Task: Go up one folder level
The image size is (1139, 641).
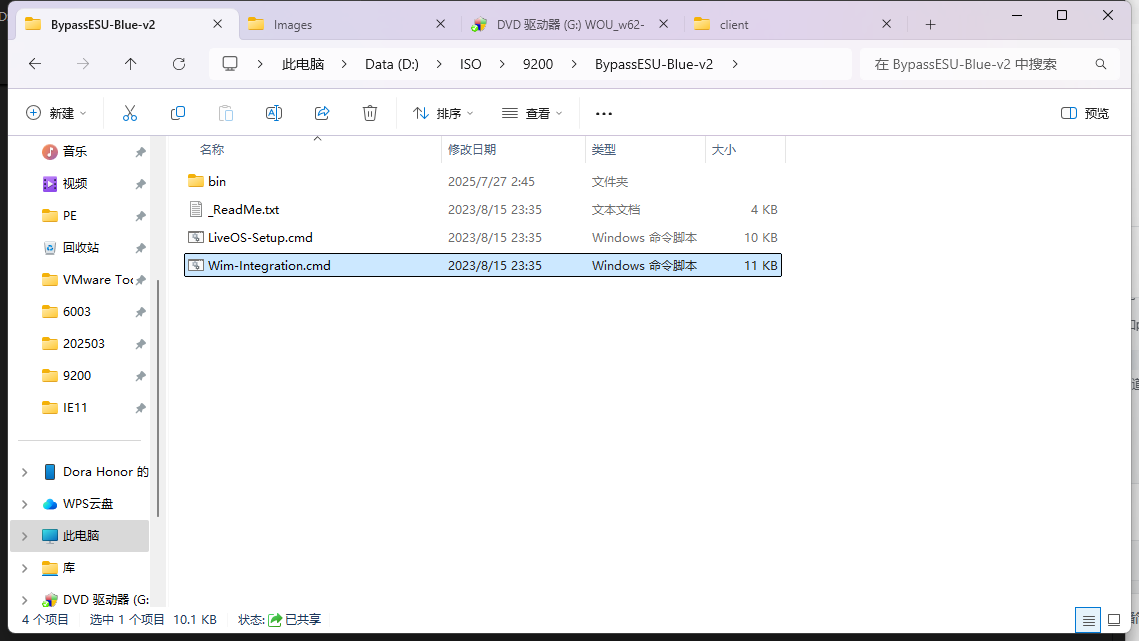Action: coord(131,64)
